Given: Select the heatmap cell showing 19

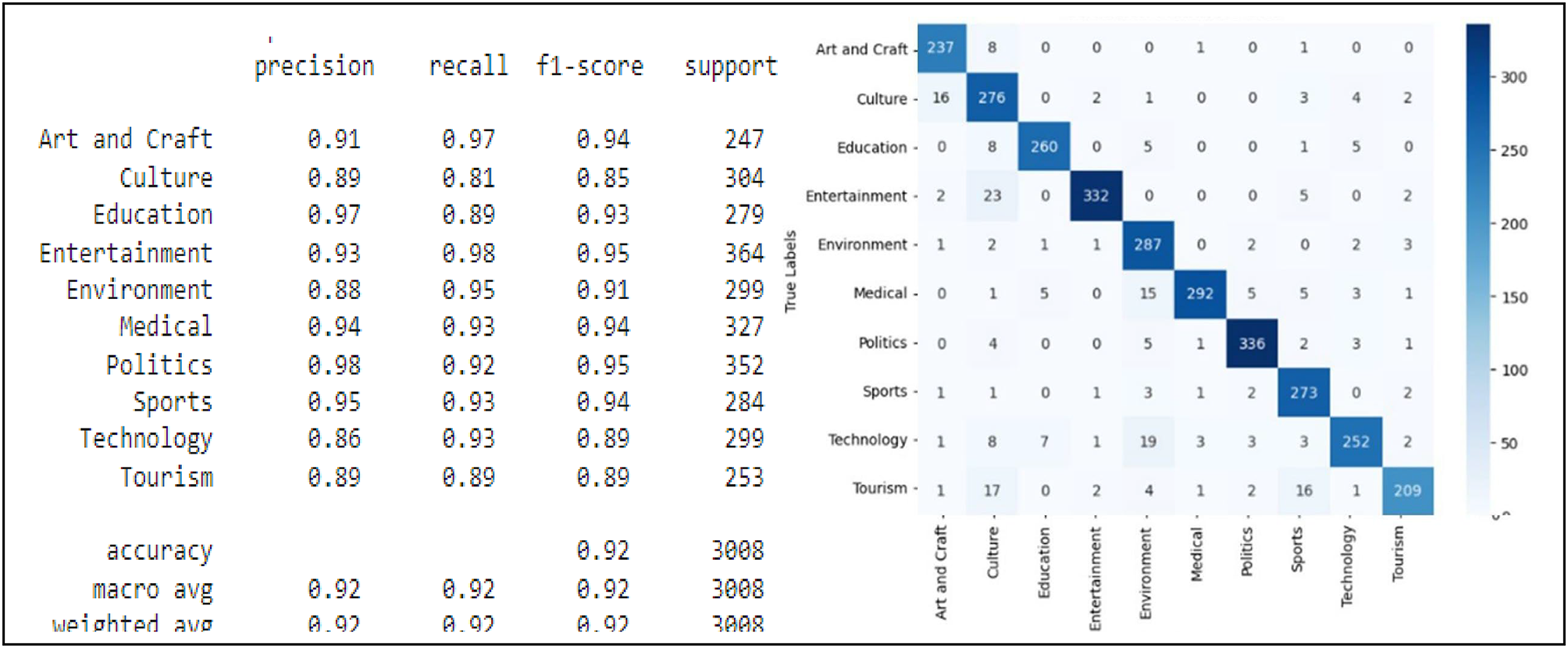Looking at the screenshot, I should pyautogui.click(x=1147, y=442).
